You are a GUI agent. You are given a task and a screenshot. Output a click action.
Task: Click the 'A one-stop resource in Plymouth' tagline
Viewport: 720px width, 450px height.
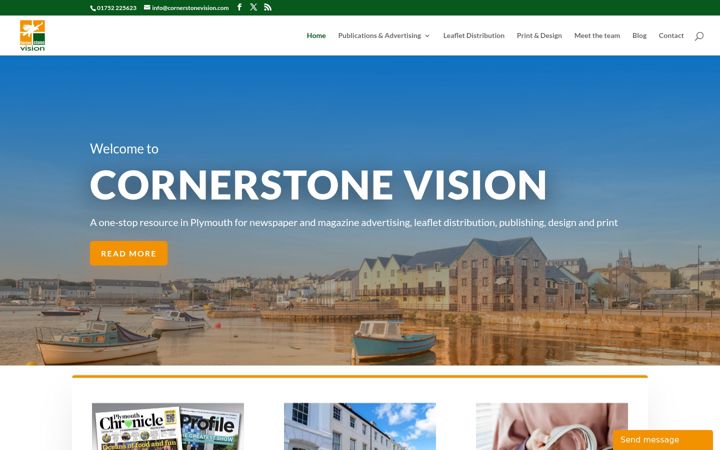(354, 223)
